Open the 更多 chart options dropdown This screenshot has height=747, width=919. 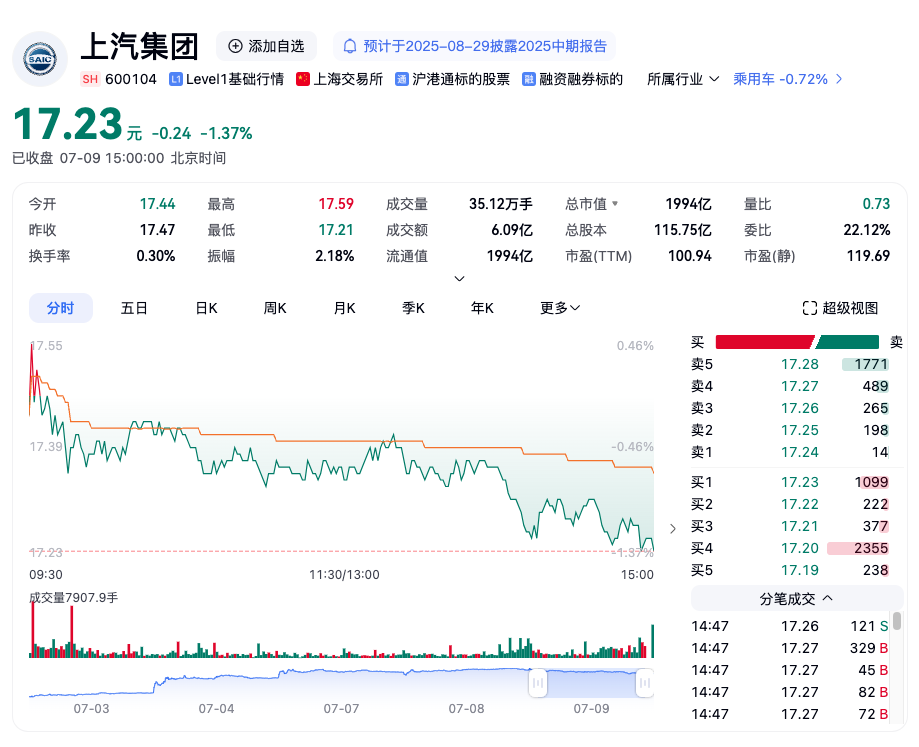pos(560,308)
